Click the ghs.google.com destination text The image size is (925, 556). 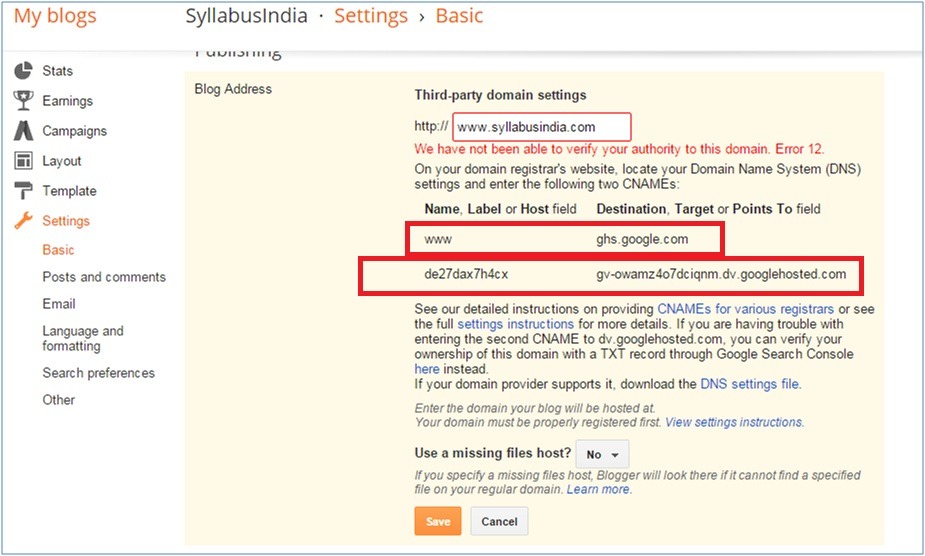tap(642, 240)
